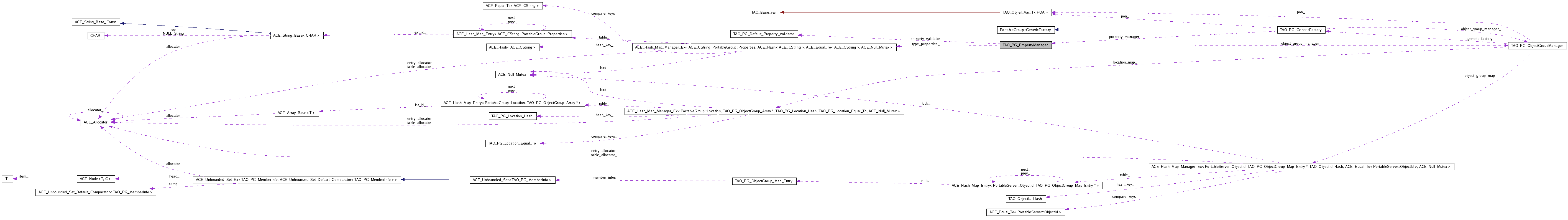The height and width of the screenshot is (220, 1568).
Task: Click the TAO_PG_Default_Property_Validator node
Action: tap(763, 34)
